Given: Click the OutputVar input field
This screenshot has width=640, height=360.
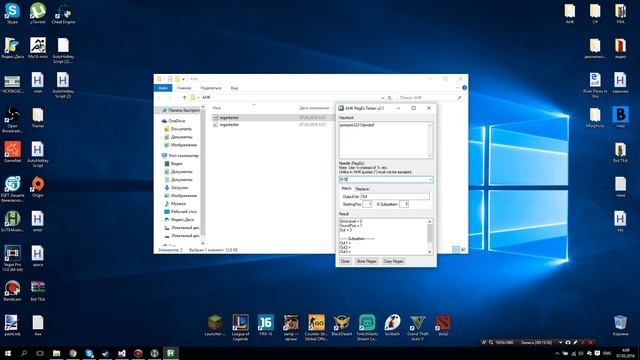Looking at the screenshot, I should click(x=395, y=197).
